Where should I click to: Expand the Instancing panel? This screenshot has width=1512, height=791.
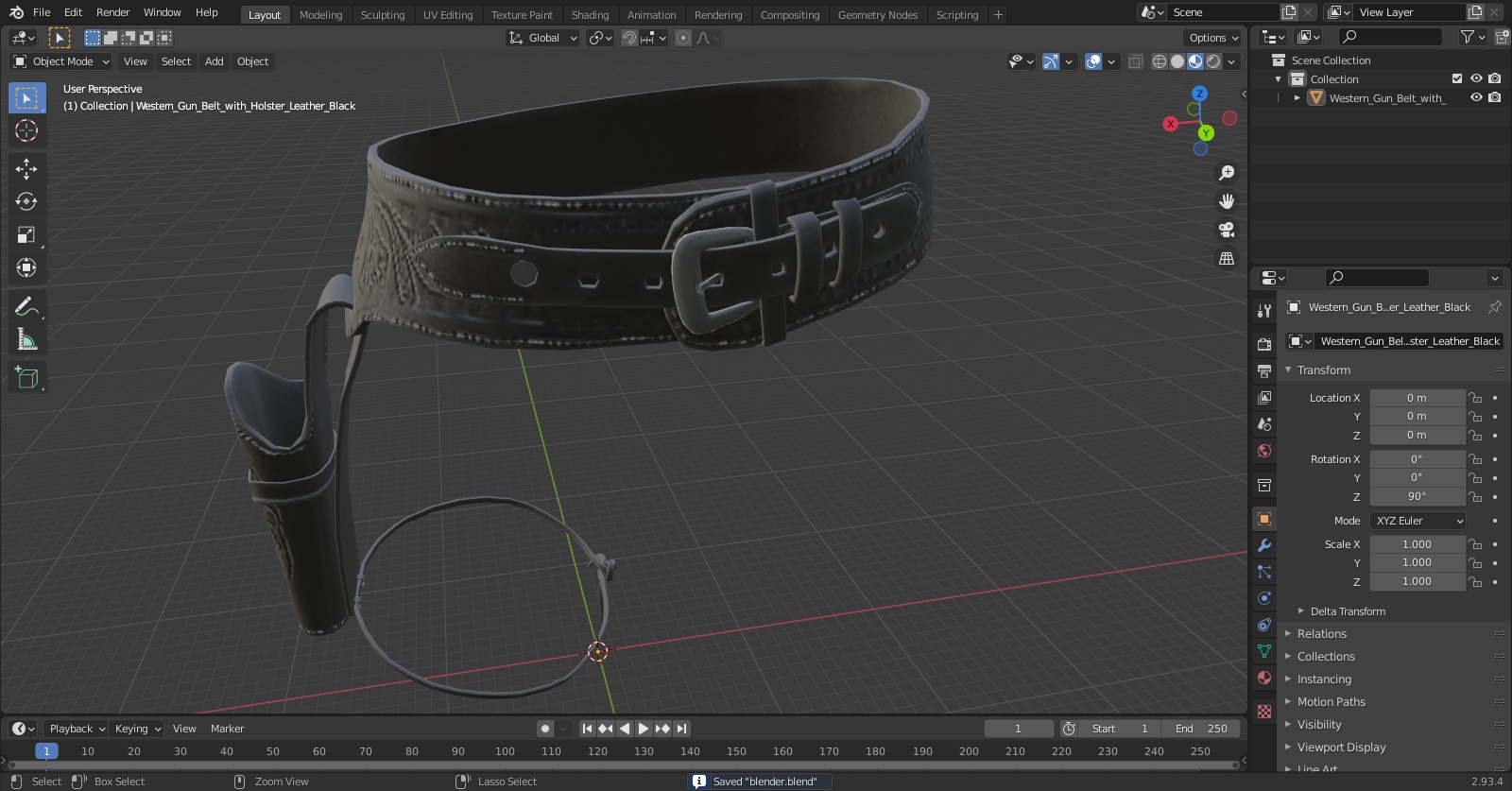(1324, 679)
